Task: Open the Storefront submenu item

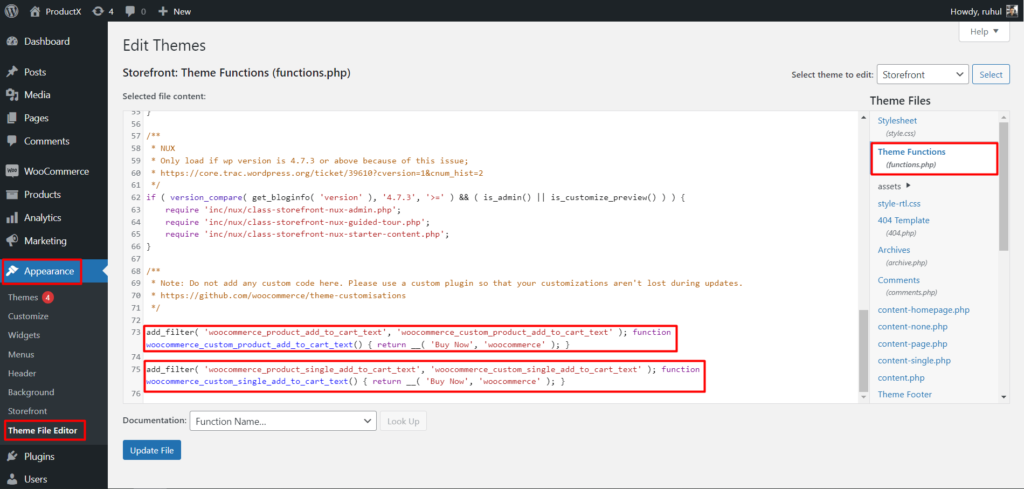Action: [x=27, y=411]
